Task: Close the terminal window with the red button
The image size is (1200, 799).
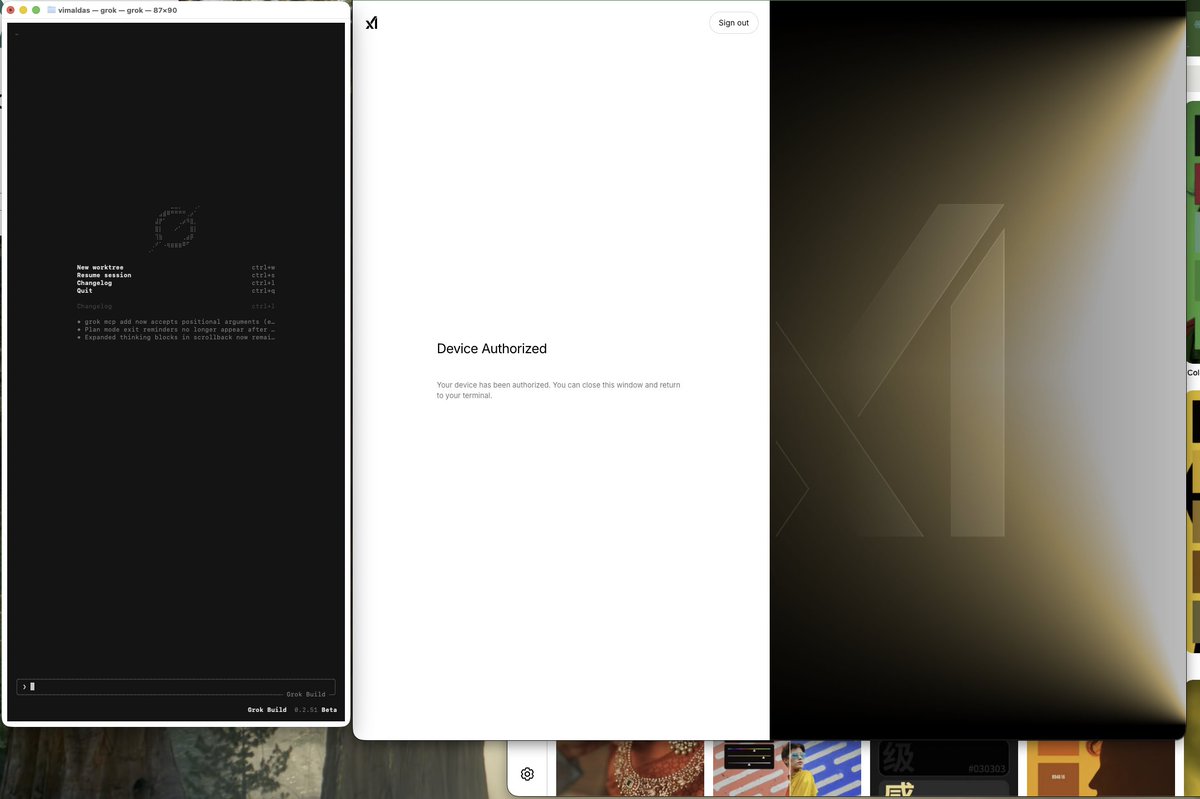Action: click(x=11, y=10)
